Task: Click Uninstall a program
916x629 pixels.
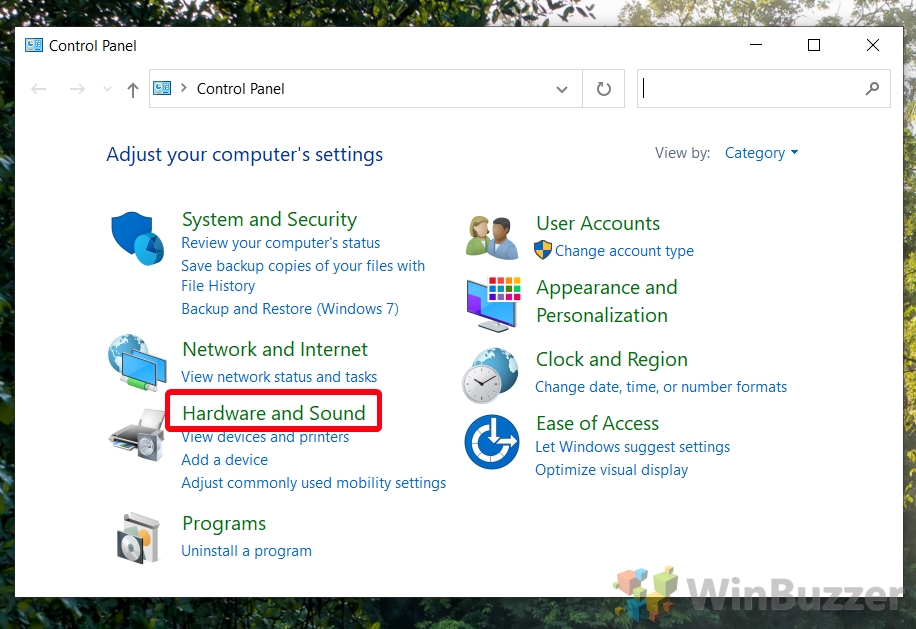Action: pyautogui.click(x=247, y=551)
